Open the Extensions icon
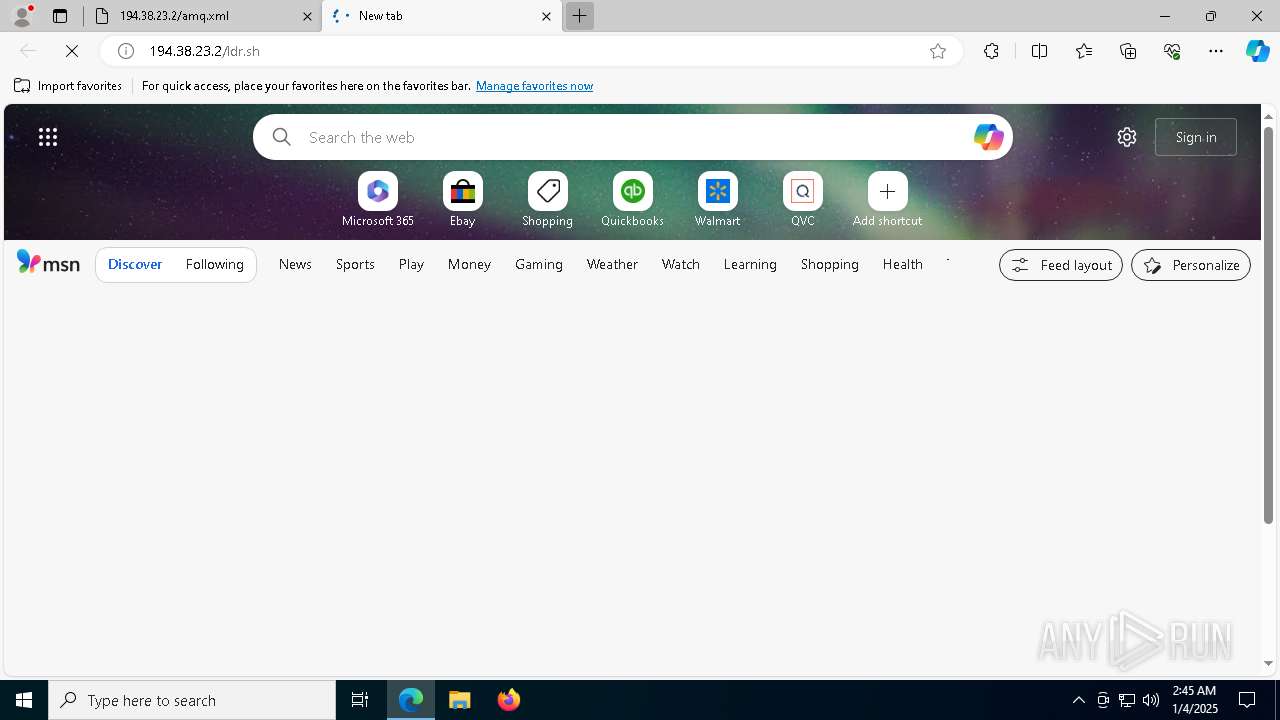Screen dimensions: 1280x720 pyautogui.click(x=991, y=51)
